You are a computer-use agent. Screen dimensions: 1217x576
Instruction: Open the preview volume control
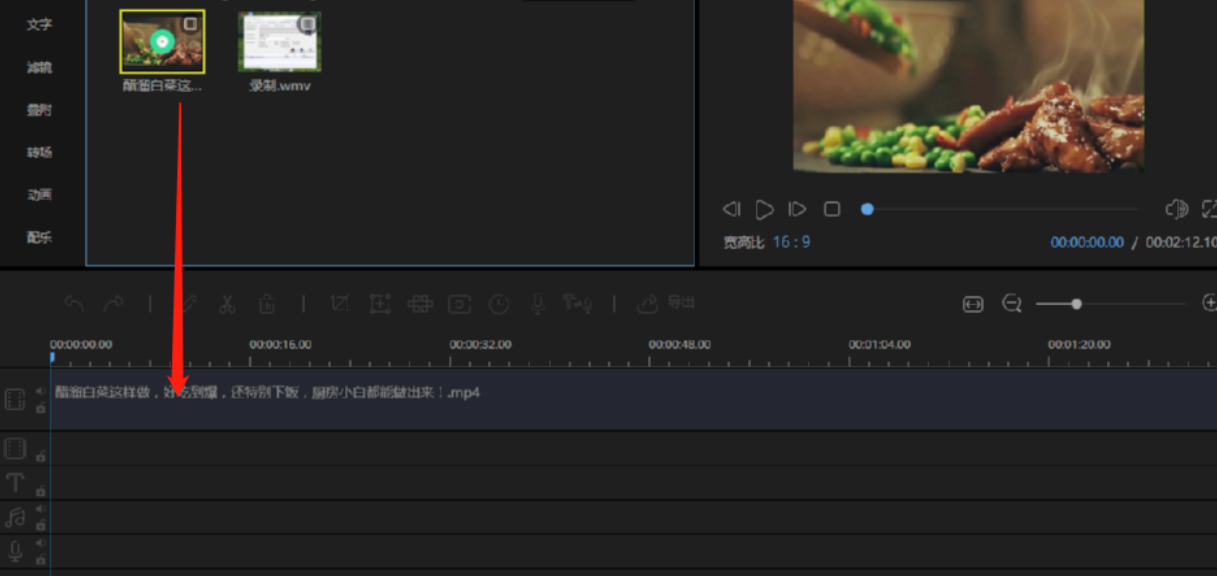click(x=1177, y=209)
